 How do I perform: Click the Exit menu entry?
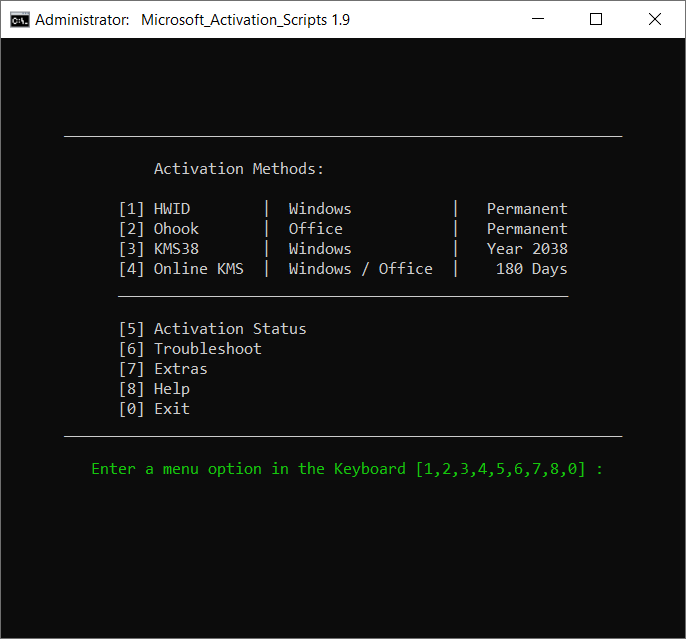[171, 409]
